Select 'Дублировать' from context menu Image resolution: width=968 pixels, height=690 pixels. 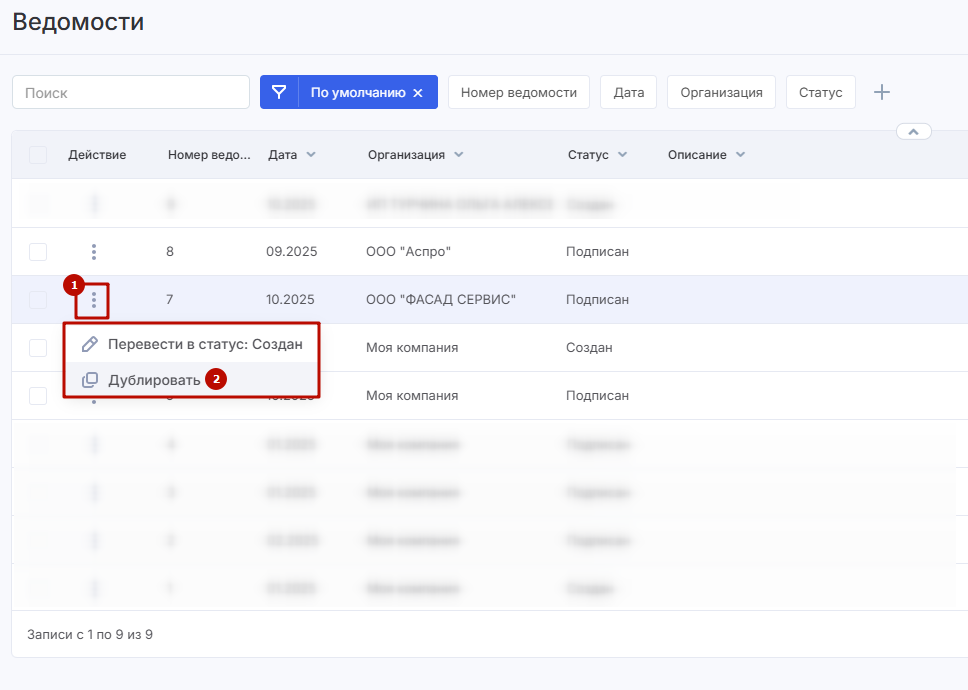(154, 380)
